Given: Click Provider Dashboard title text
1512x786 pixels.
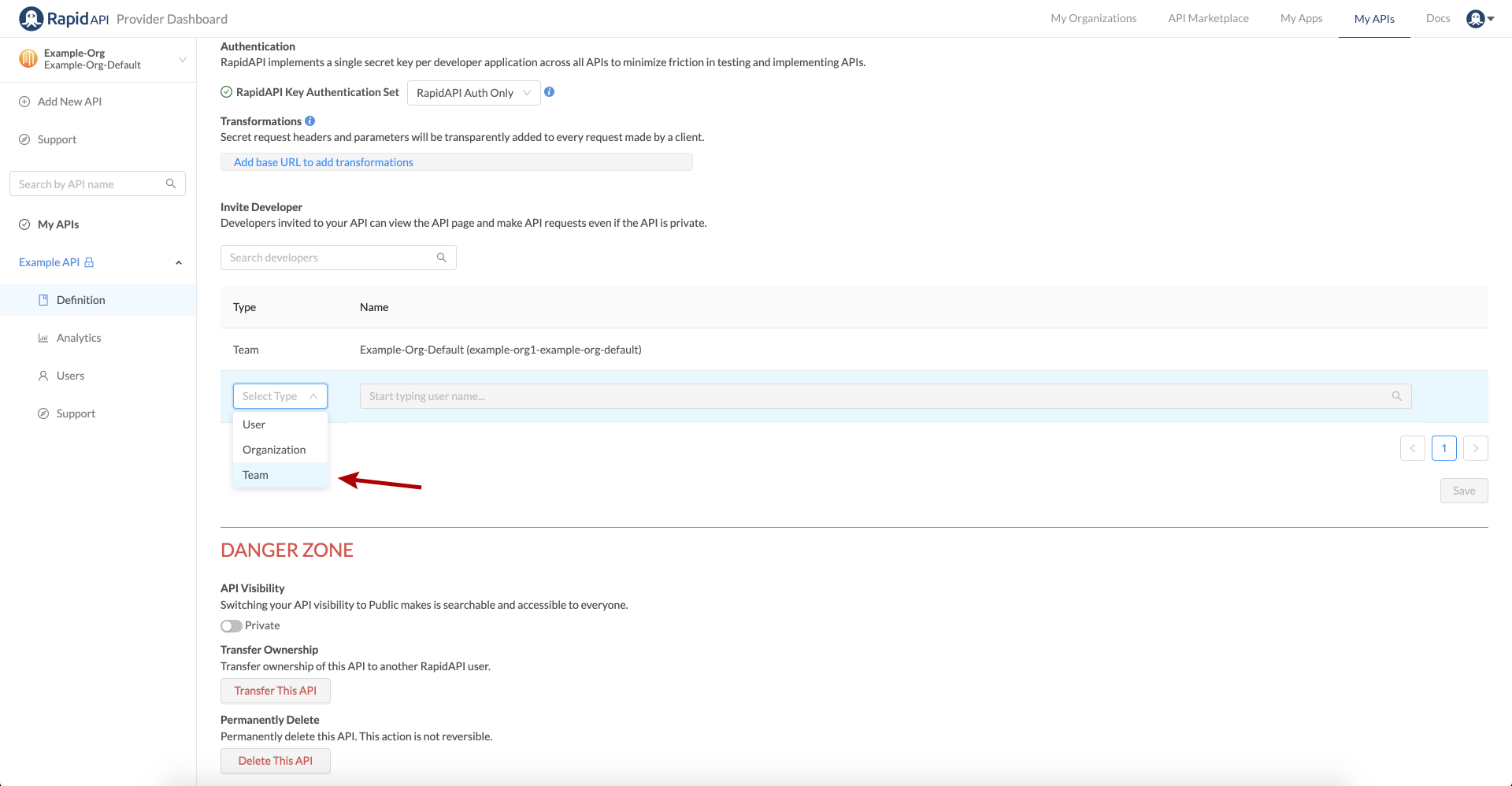Looking at the screenshot, I should 172,19.
